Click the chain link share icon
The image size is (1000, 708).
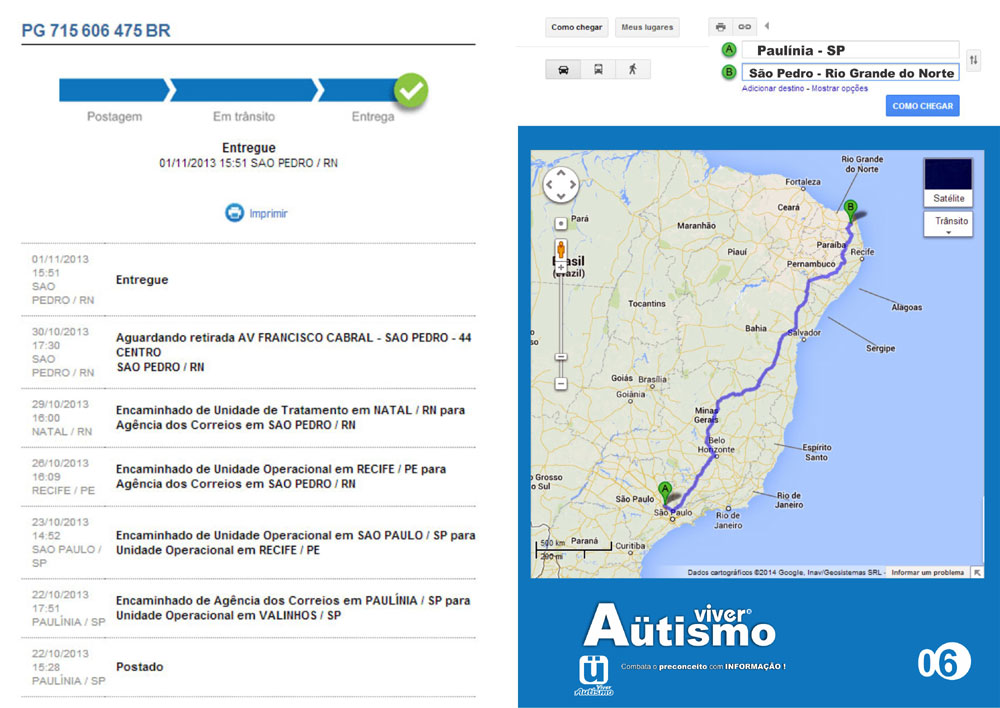[x=744, y=27]
